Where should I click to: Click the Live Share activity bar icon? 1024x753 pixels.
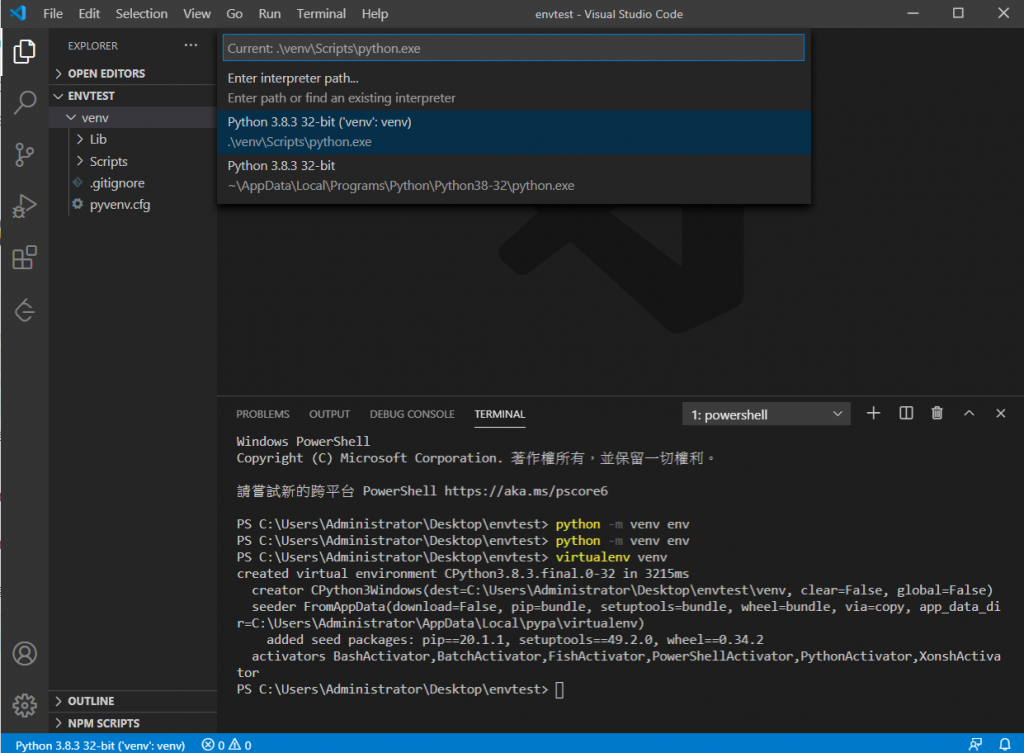[24, 310]
